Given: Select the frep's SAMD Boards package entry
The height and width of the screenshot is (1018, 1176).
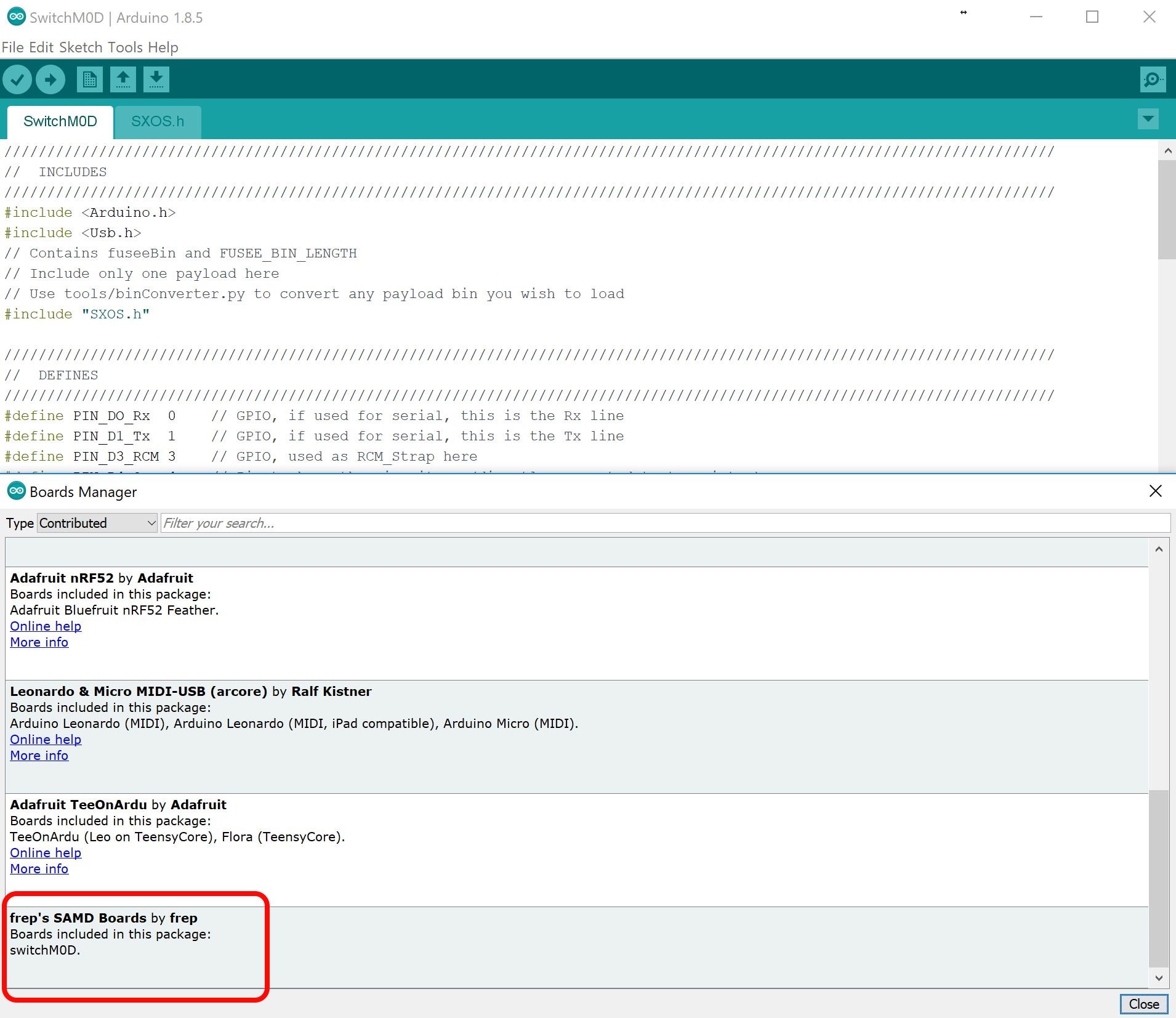Looking at the screenshot, I should pos(577,947).
